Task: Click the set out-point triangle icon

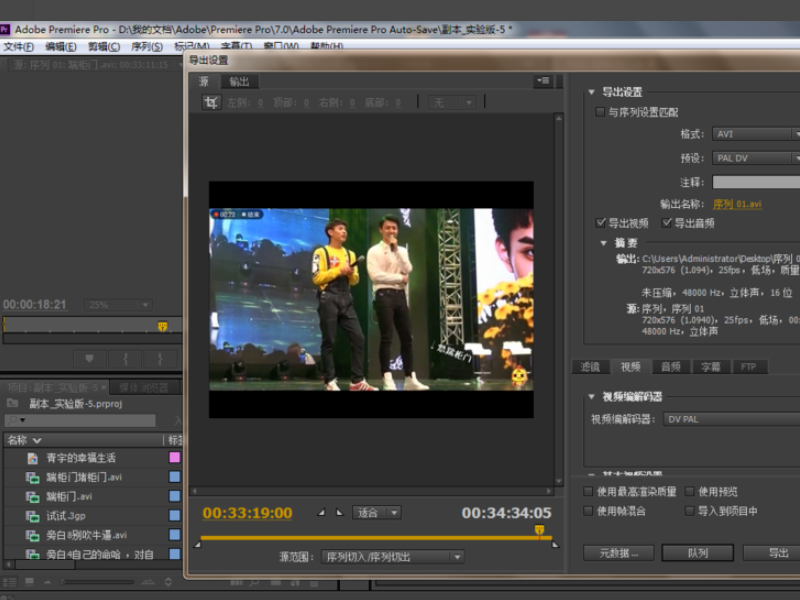Action: click(339, 512)
